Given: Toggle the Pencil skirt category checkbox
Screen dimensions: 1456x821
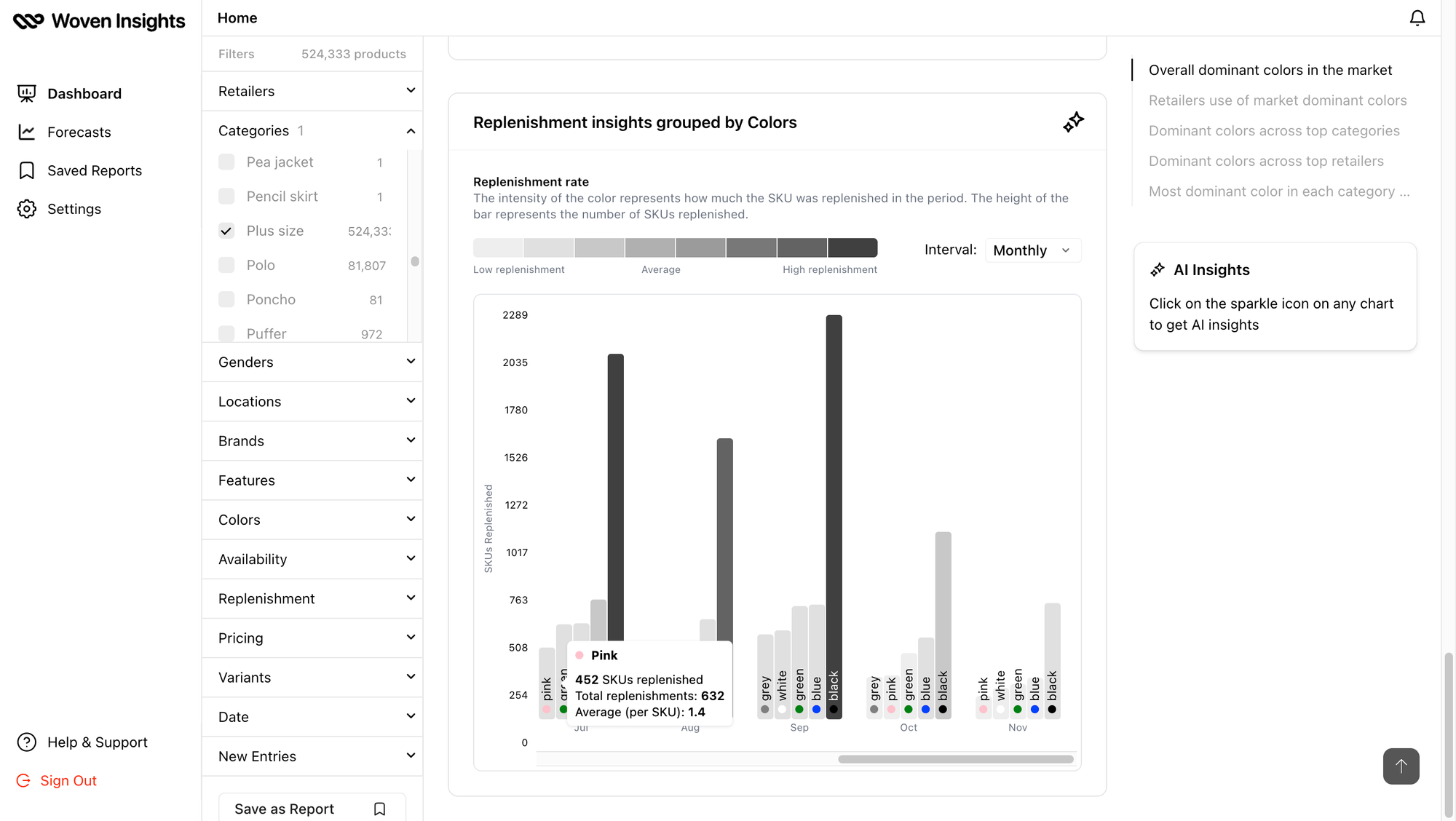Looking at the screenshot, I should [226, 197].
